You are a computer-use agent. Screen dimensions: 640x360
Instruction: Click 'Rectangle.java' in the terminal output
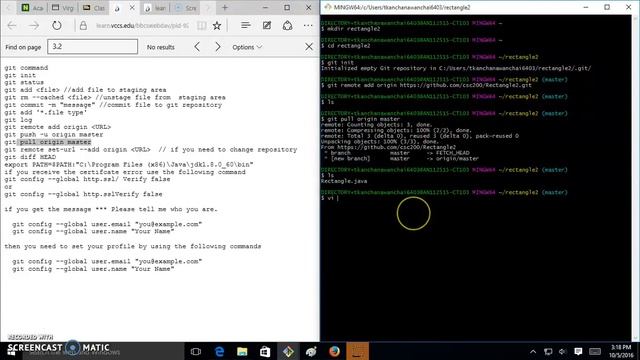click(x=344, y=181)
